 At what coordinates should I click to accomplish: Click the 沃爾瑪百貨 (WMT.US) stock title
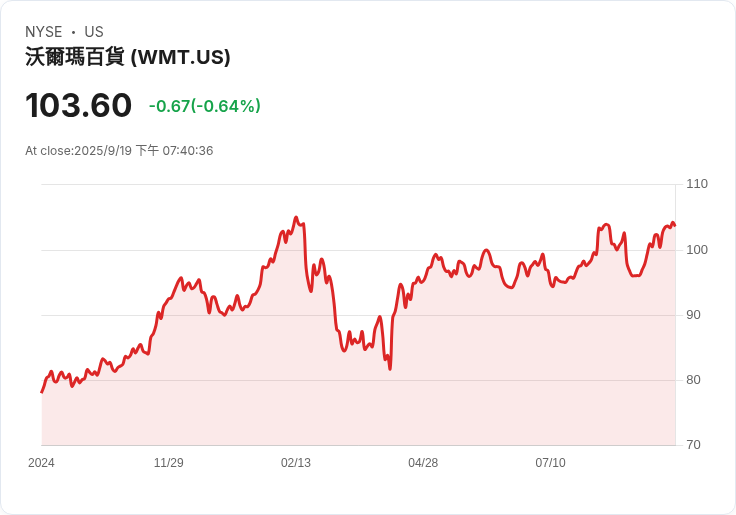[128, 57]
